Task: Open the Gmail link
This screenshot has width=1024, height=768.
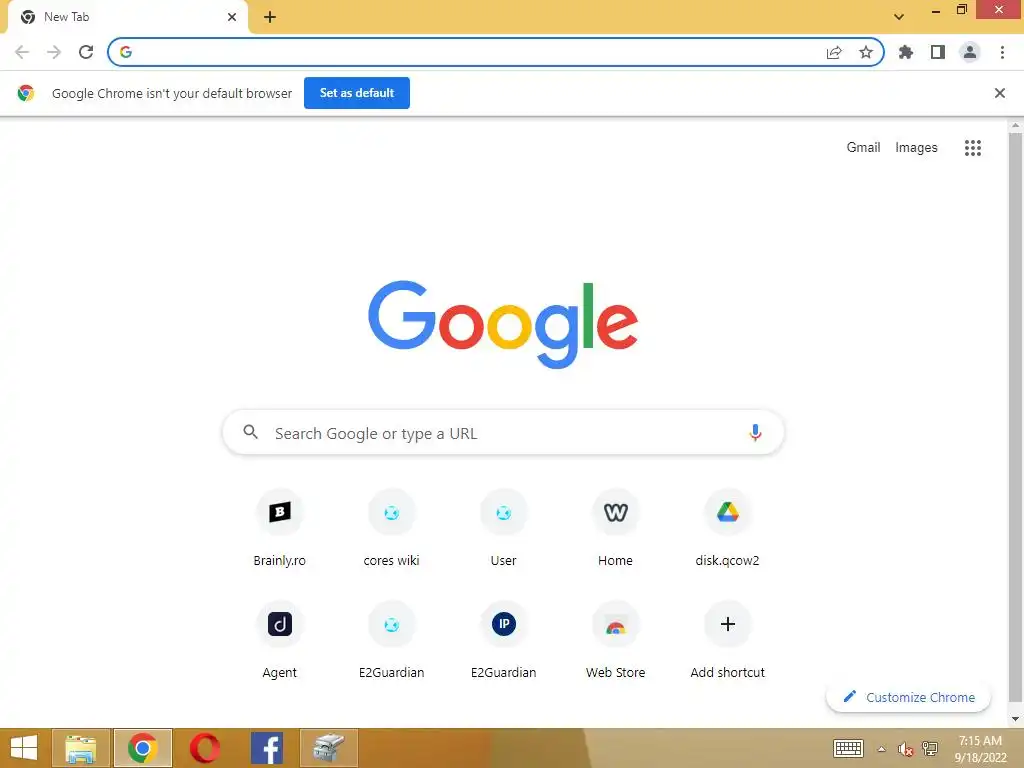Action: click(x=863, y=148)
